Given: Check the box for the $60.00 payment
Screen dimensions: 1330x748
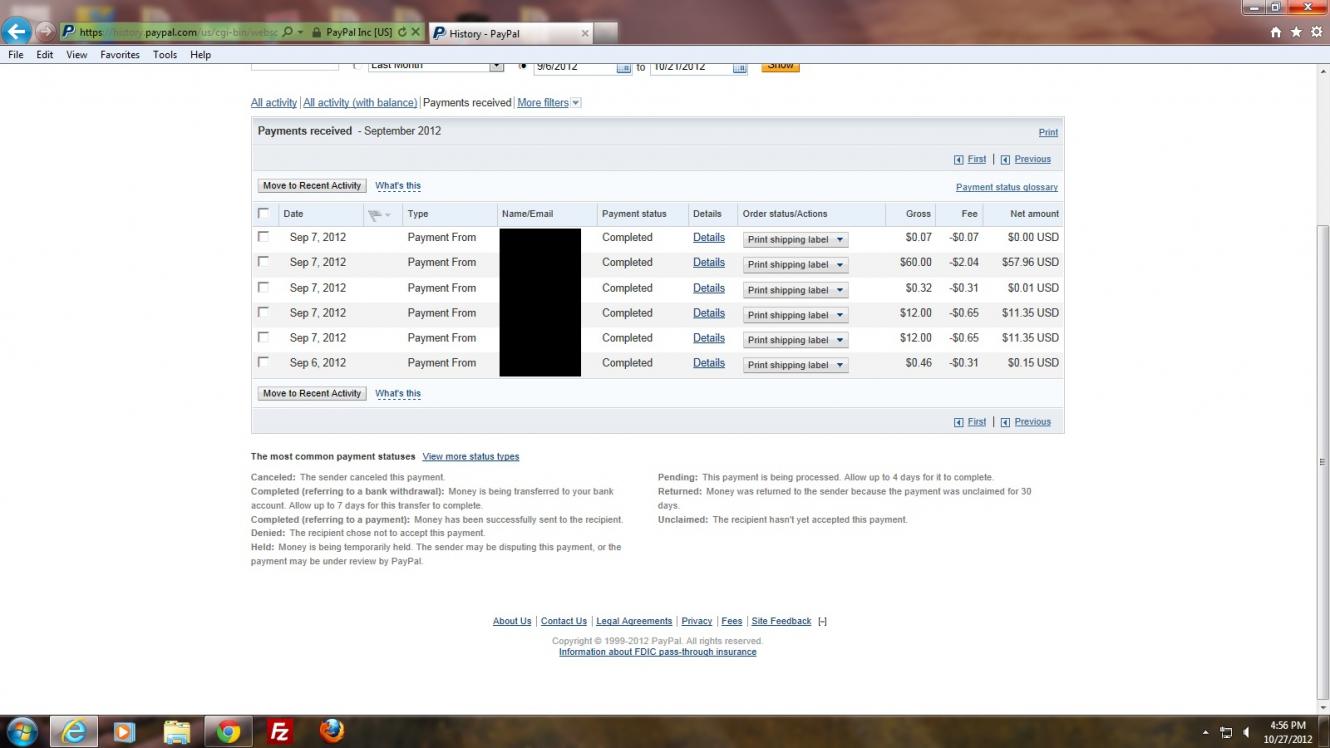Looking at the screenshot, I should coord(263,262).
